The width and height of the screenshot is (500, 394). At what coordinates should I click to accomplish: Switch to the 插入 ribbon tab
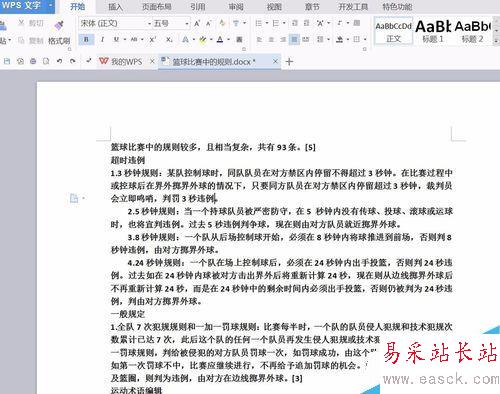click(115, 7)
